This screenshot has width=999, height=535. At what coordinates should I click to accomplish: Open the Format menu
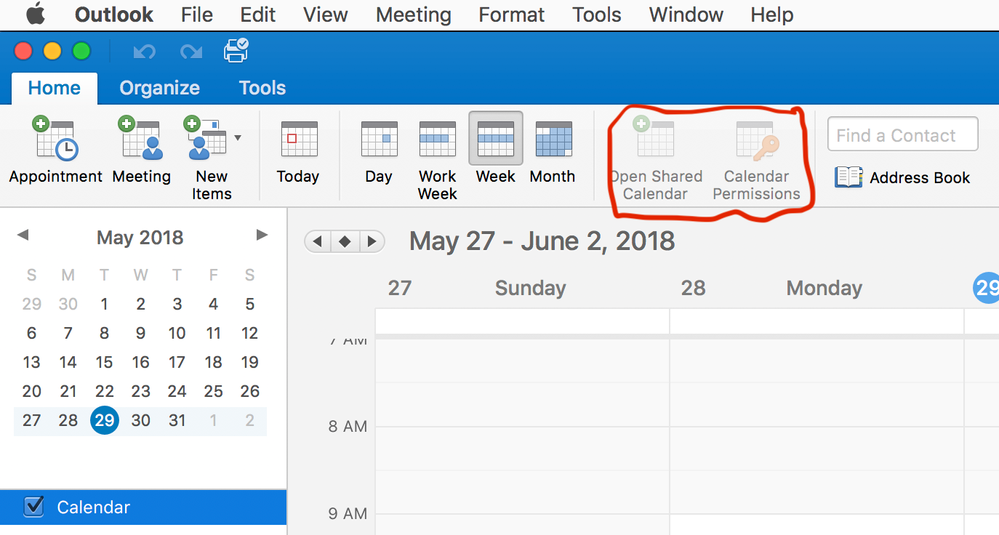coord(511,14)
